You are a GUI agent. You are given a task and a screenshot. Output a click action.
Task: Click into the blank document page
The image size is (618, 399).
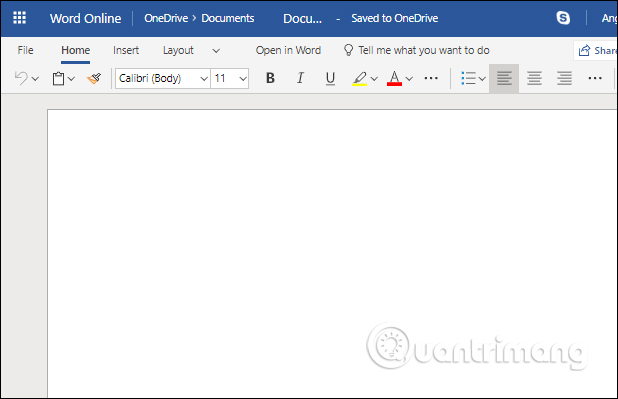pos(332,253)
